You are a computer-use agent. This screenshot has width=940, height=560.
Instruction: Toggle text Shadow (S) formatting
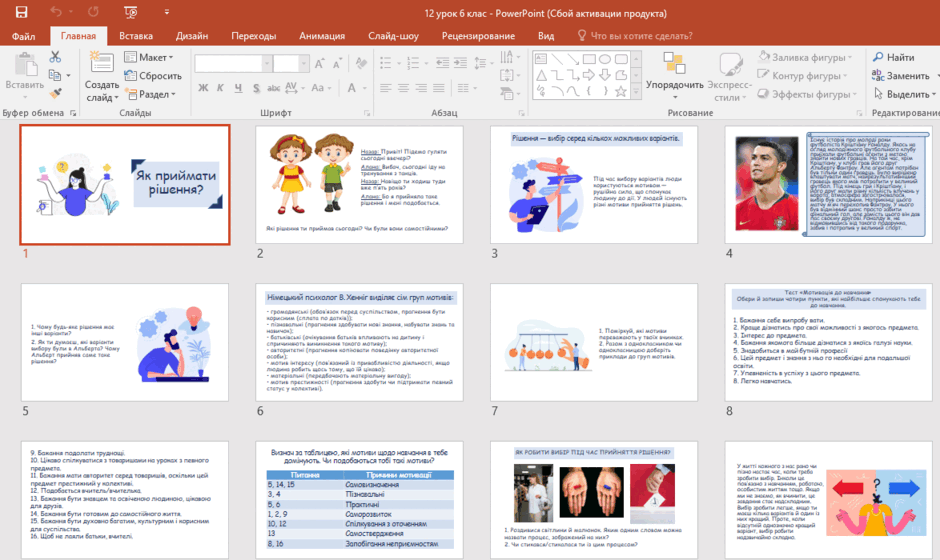256,88
